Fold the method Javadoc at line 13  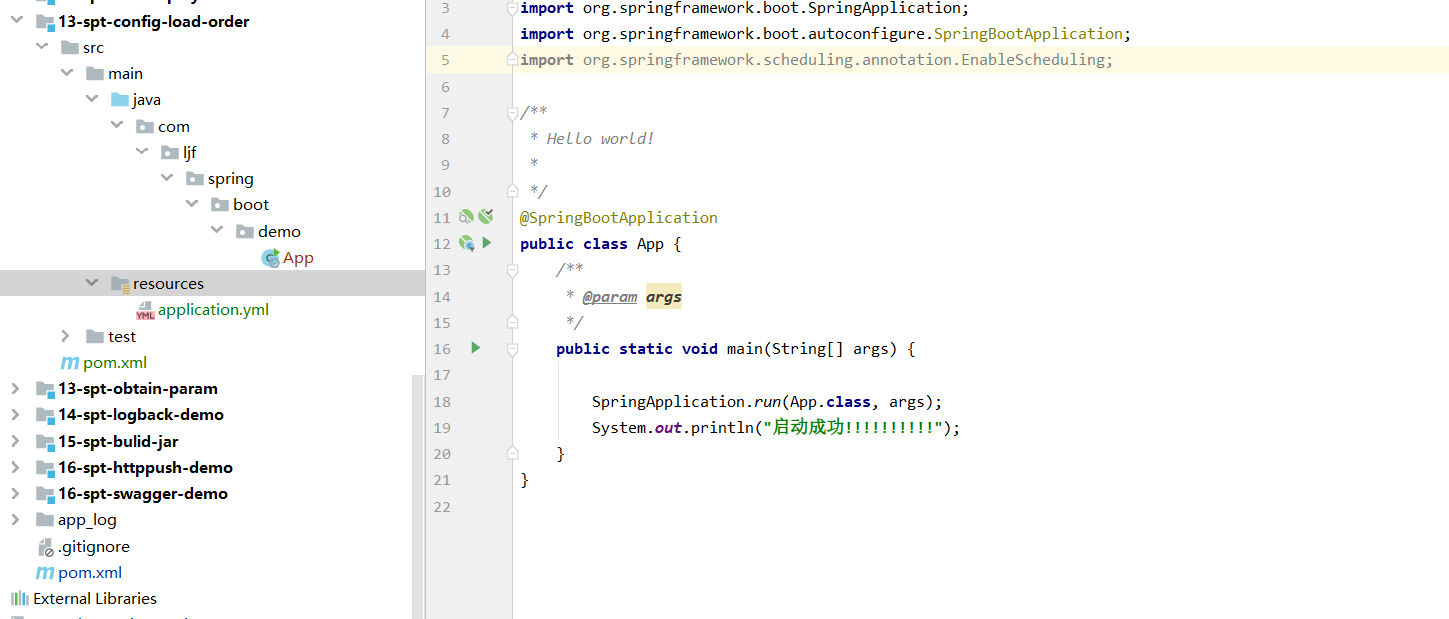[512, 270]
